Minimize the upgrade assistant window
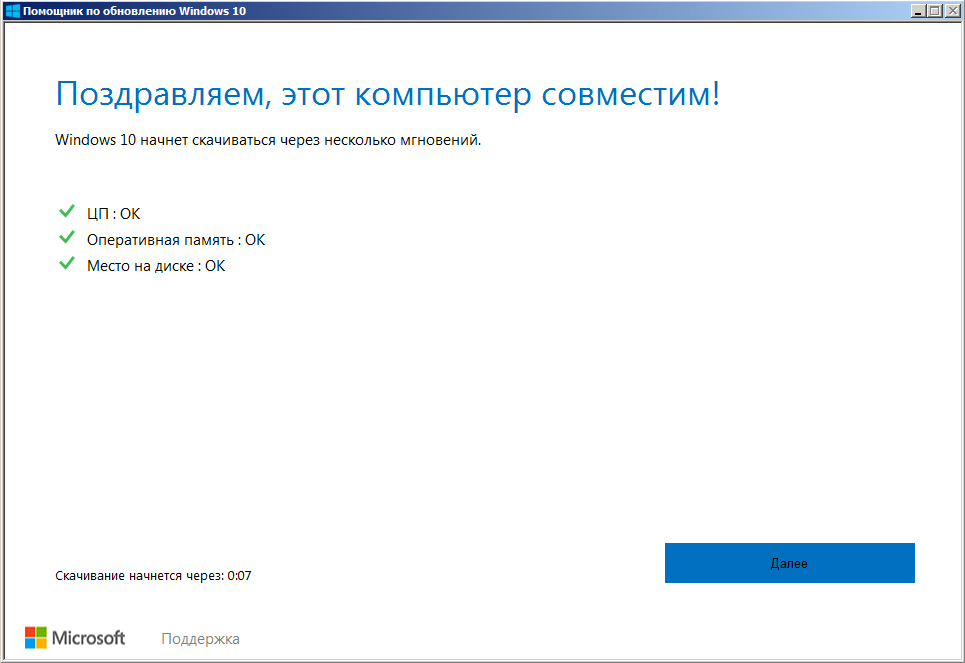Image resolution: width=965 pixels, height=663 pixels. point(918,11)
